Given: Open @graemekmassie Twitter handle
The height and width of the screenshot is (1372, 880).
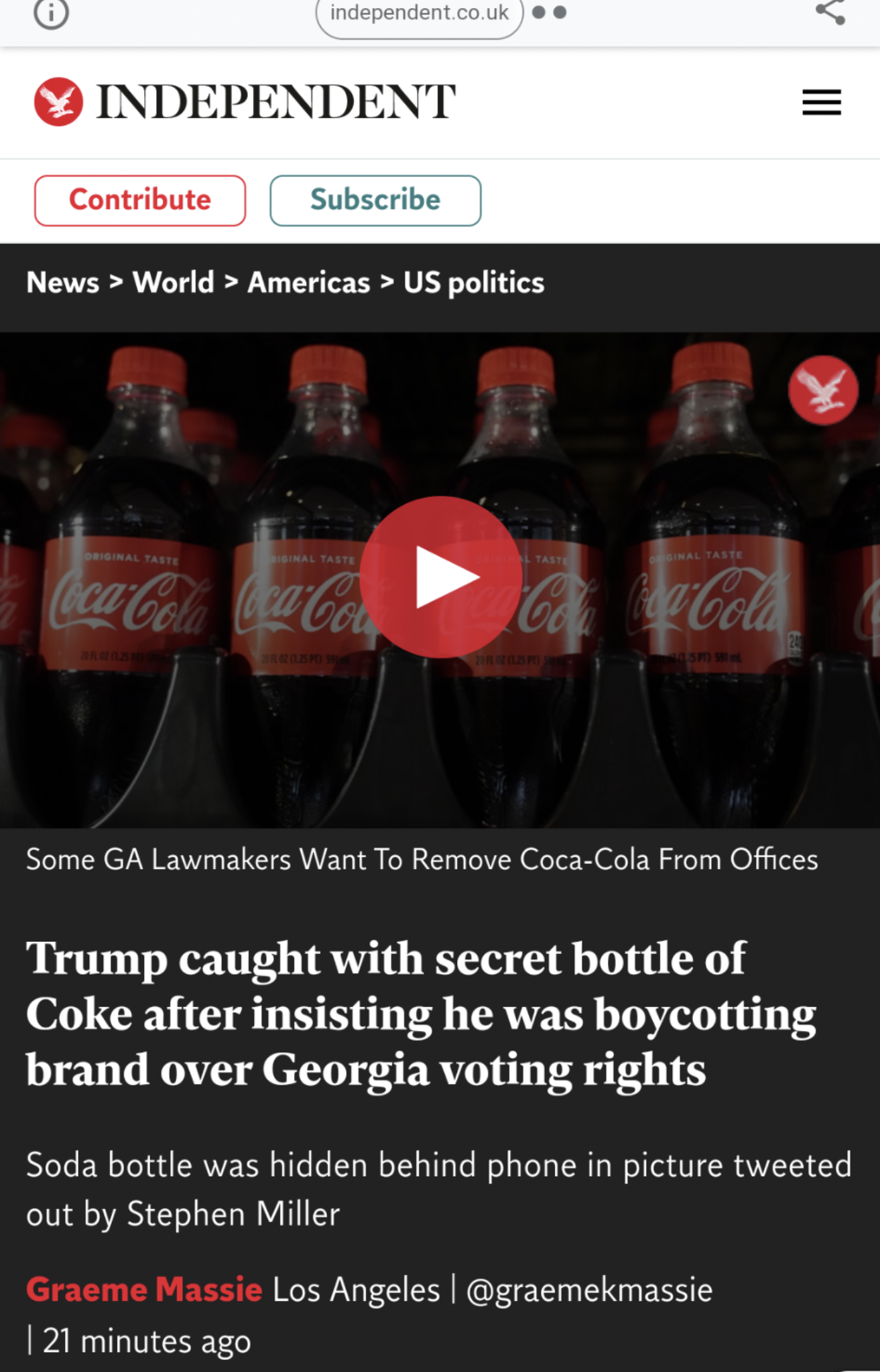Looking at the screenshot, I should [589, 1290].
